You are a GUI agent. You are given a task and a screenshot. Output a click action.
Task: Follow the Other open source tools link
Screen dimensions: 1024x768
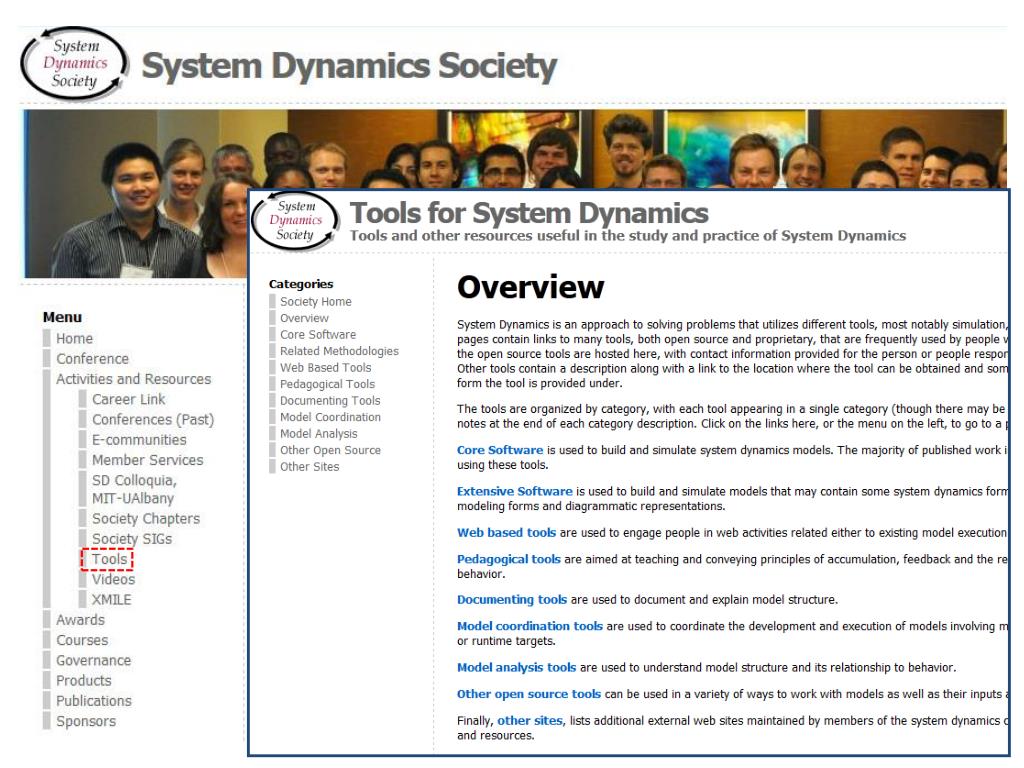[529, 694]
